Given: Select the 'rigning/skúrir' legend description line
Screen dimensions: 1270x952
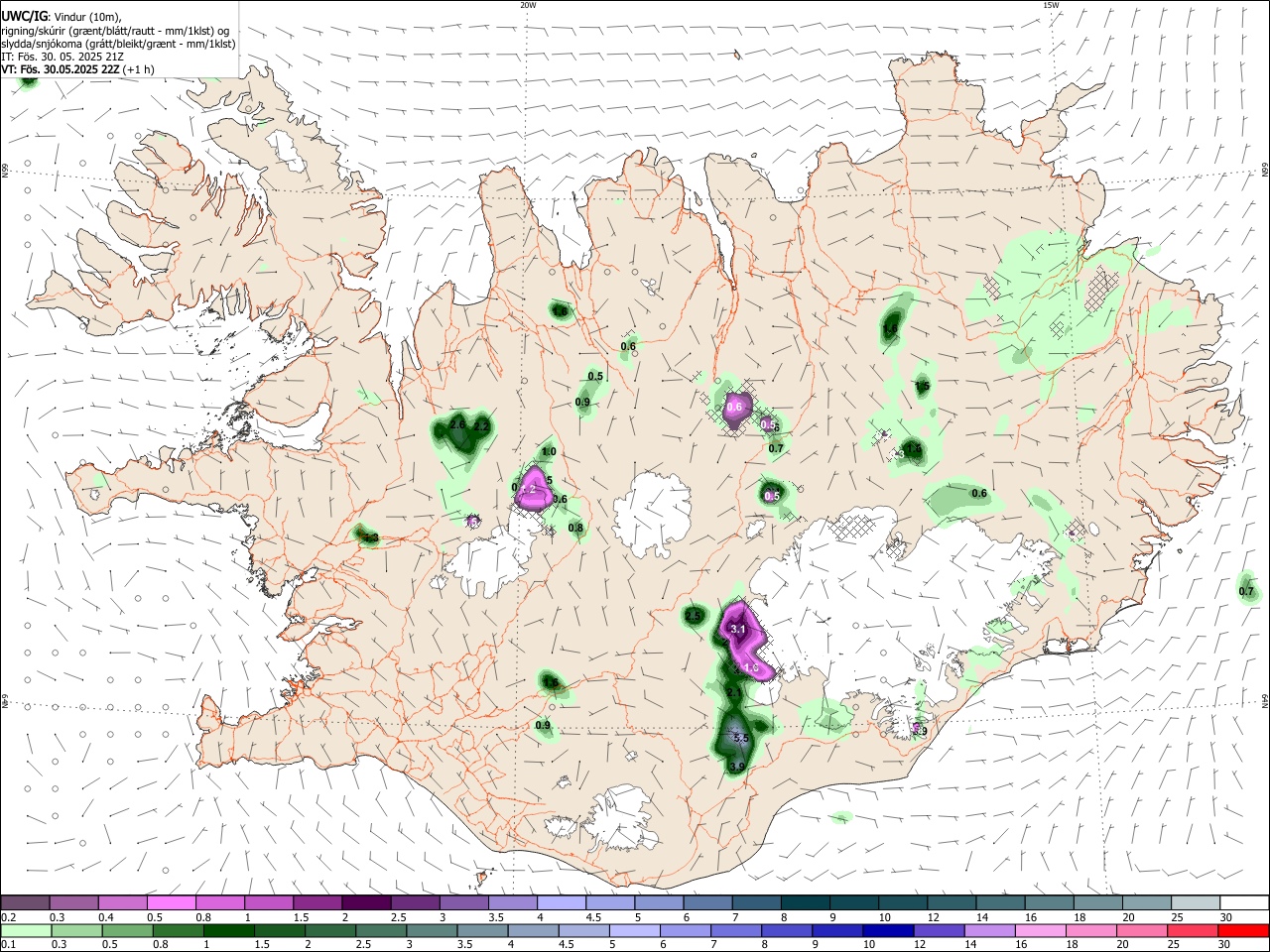Looking at the screenshot, I should pos(115,30).
